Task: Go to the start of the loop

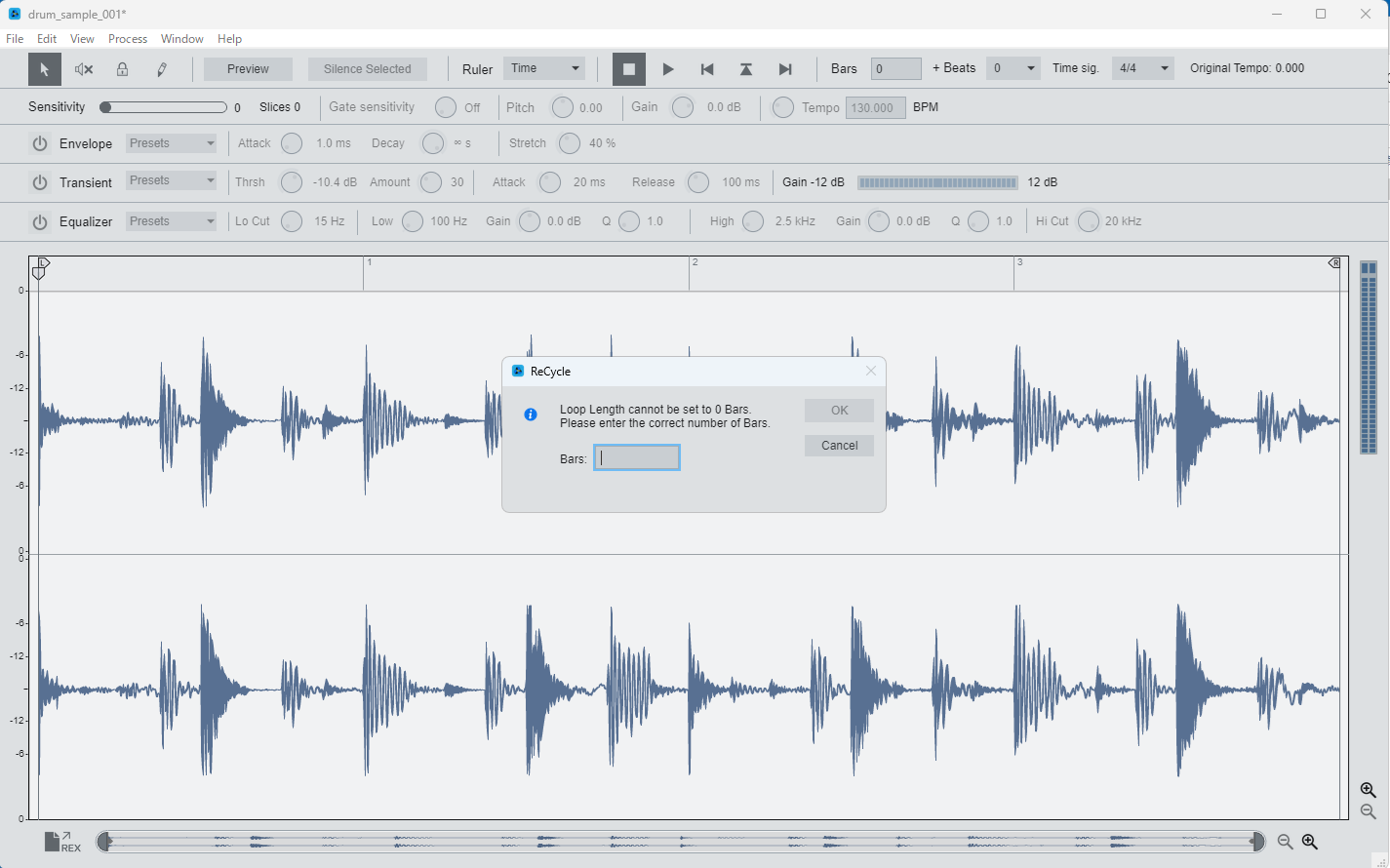Action: (x=707, y=69)
